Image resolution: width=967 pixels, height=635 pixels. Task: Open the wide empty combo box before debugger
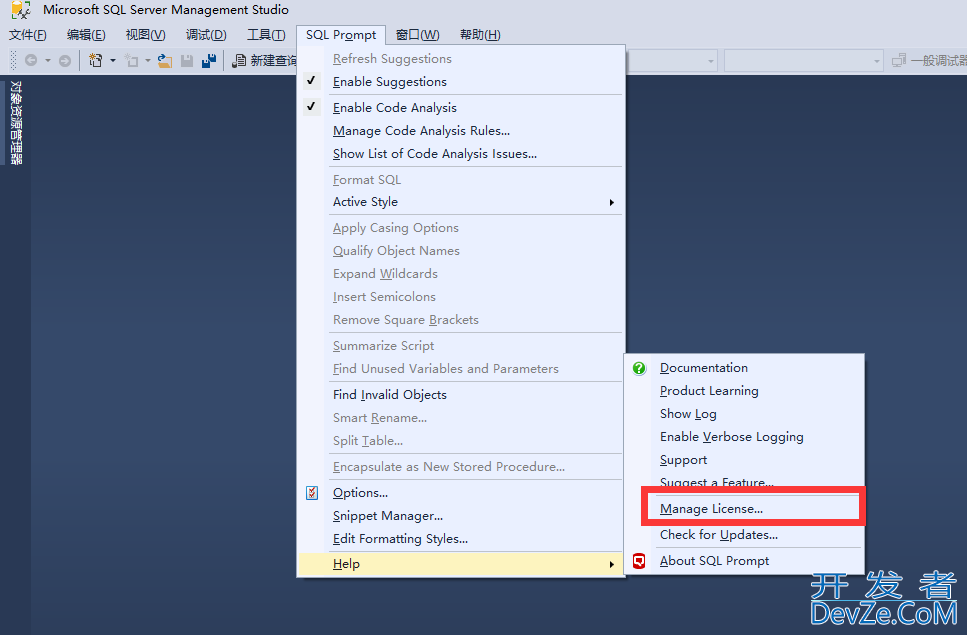[x=804, y=60]
